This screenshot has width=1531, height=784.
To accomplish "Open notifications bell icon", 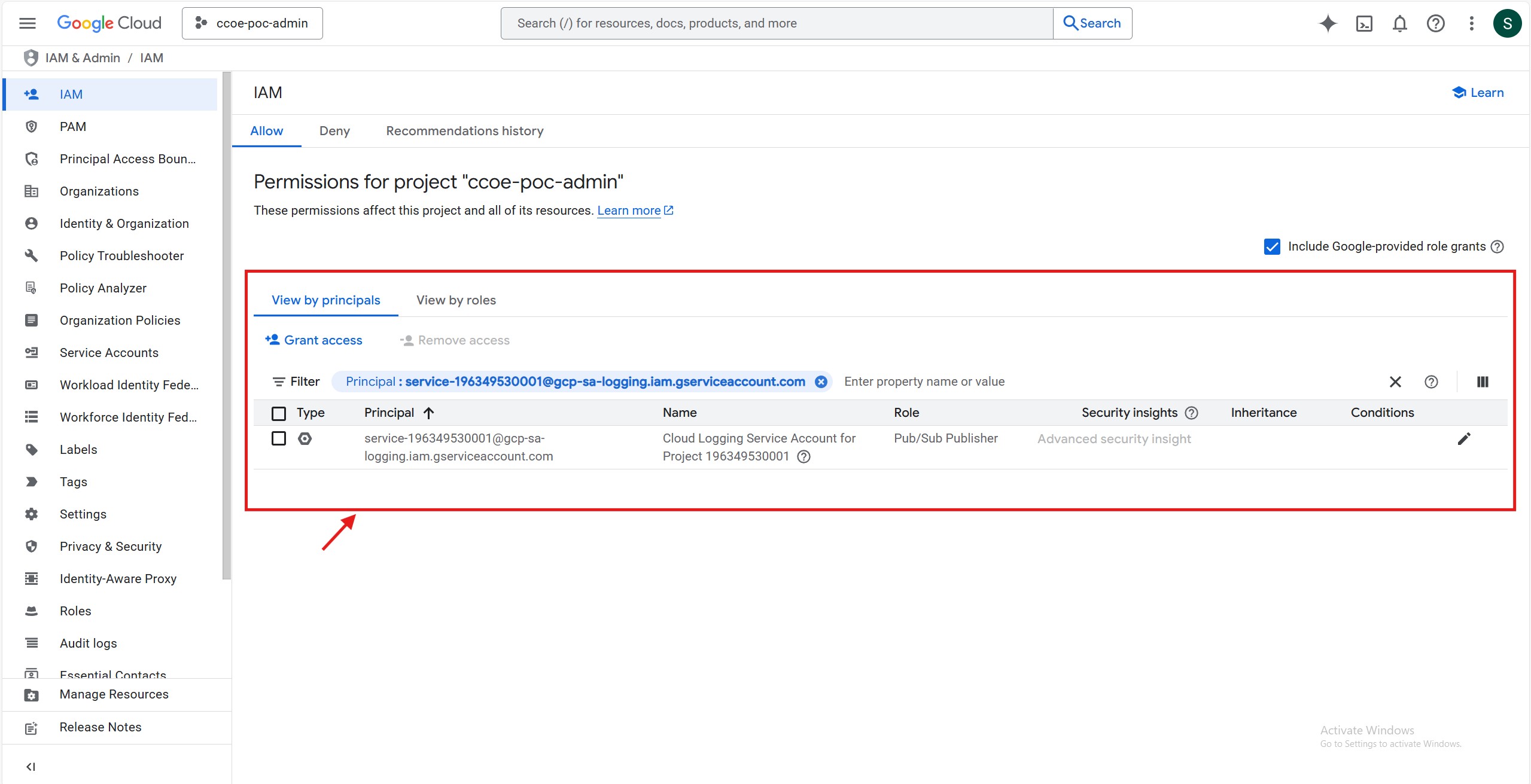I will click(1399, 23).
